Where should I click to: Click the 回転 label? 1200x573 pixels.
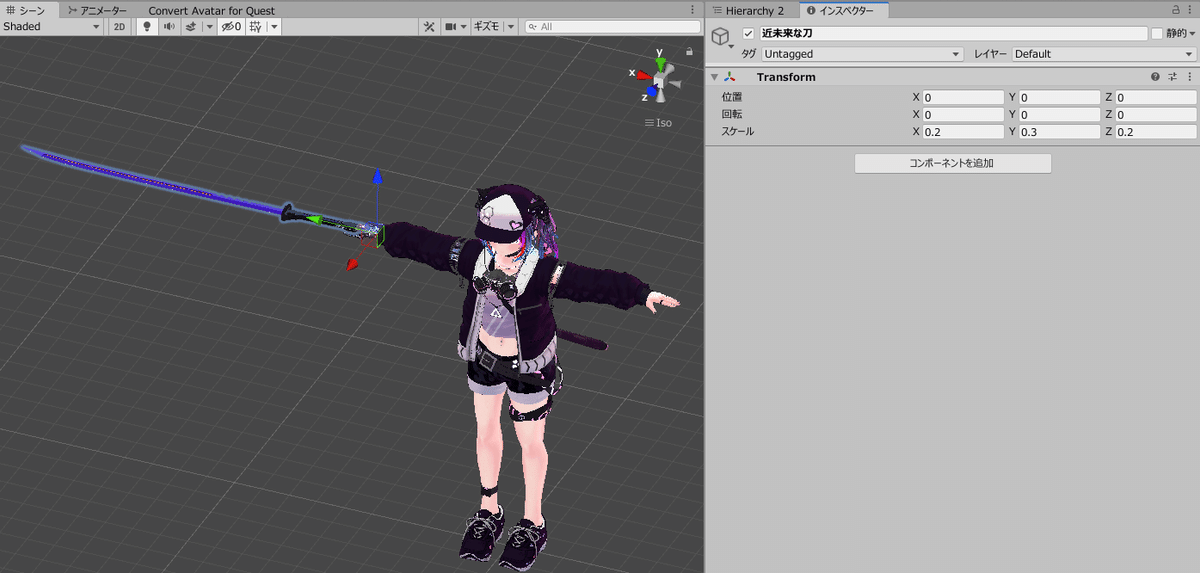point(732,115)
